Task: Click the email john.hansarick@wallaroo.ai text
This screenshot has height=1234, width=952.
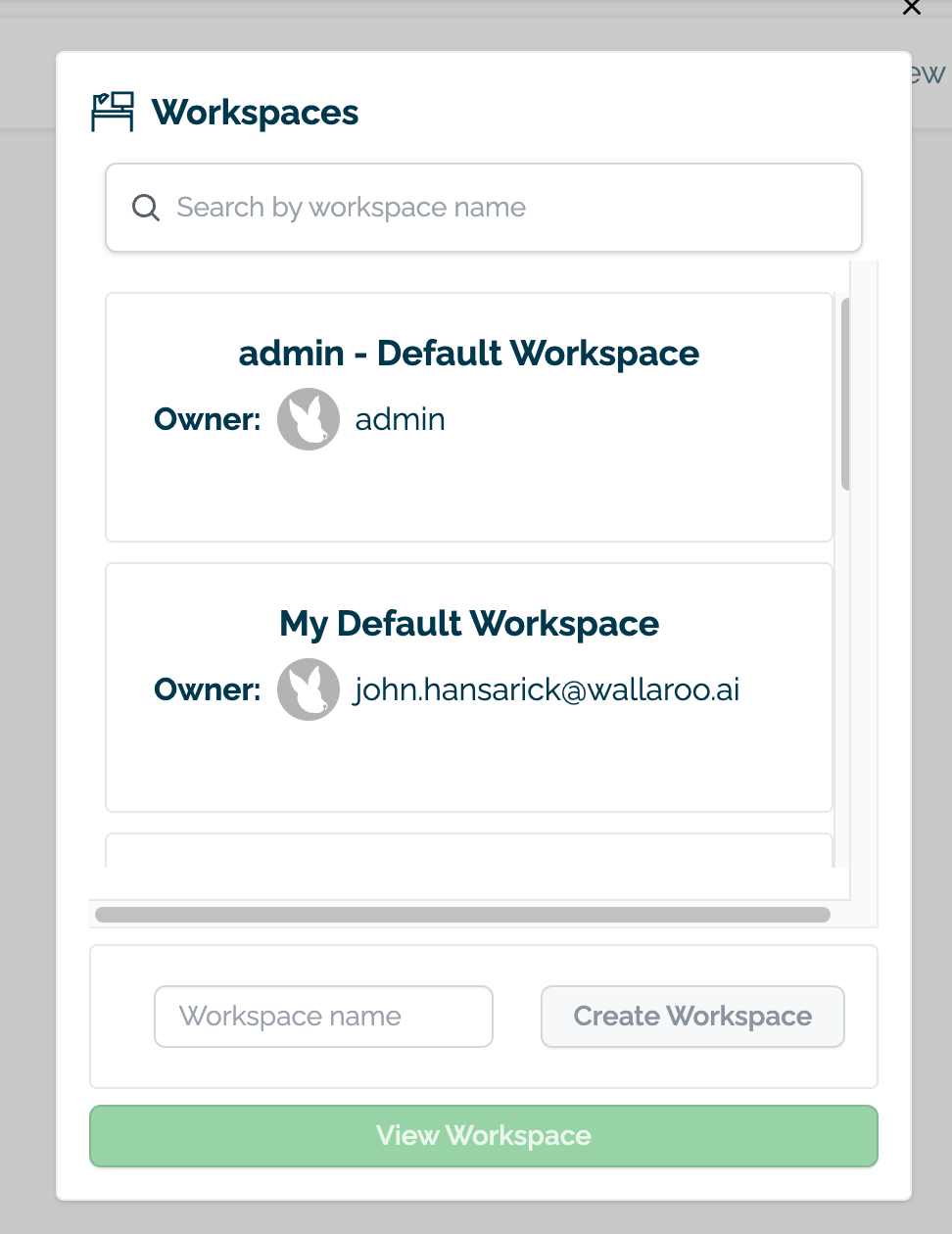Action: pyautogui.click(x=547, y=688)
